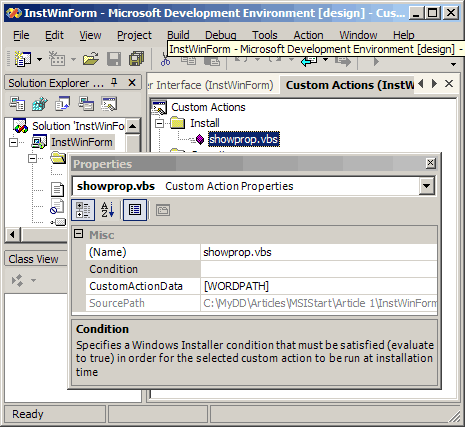
Task: Collapse the Install folder node
Action: [x=159, y=123]
